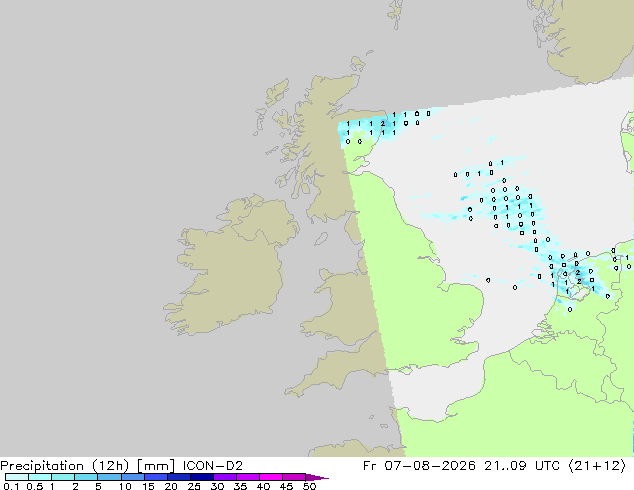Screen dimensions: 634x490
Task: Select the 2–5 mm legend color swatch
Action: [86, 477]
